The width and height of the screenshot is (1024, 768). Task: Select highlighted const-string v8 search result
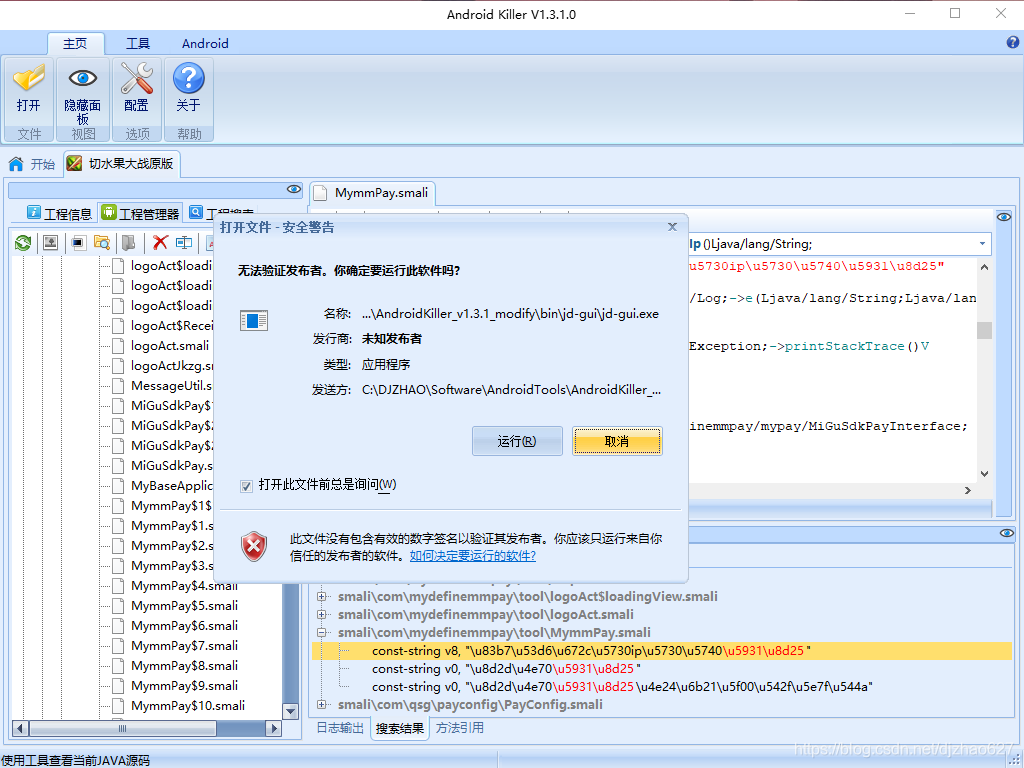(662, 650)
